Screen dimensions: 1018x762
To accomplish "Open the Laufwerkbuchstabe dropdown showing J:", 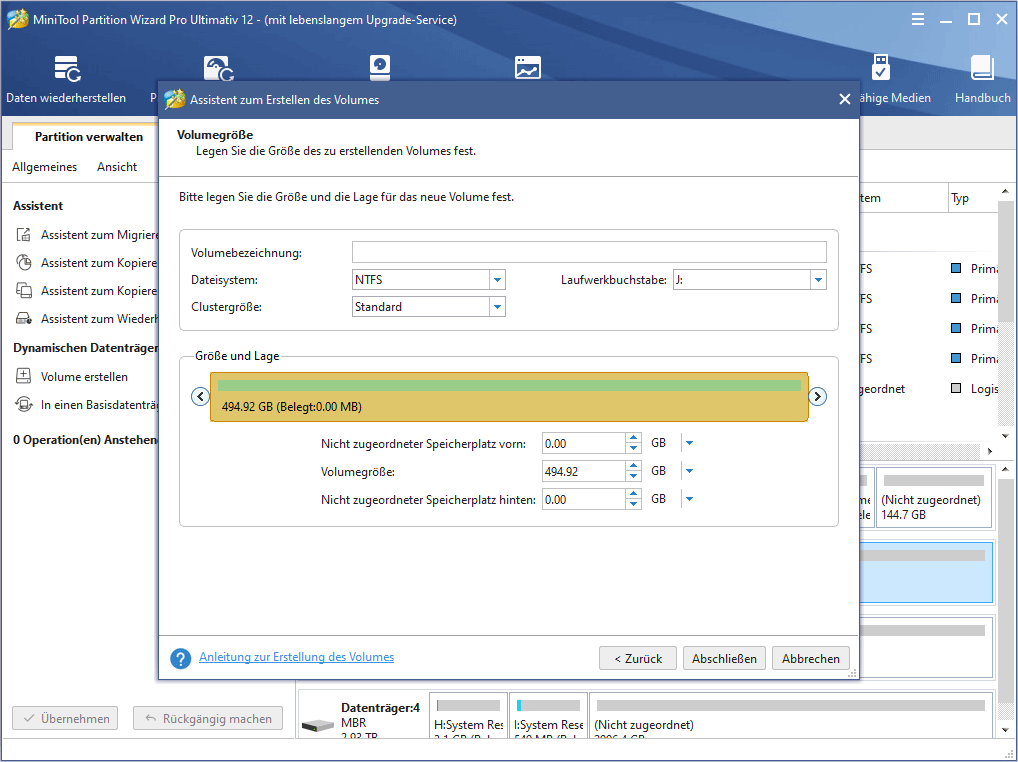I will [818, 279].
